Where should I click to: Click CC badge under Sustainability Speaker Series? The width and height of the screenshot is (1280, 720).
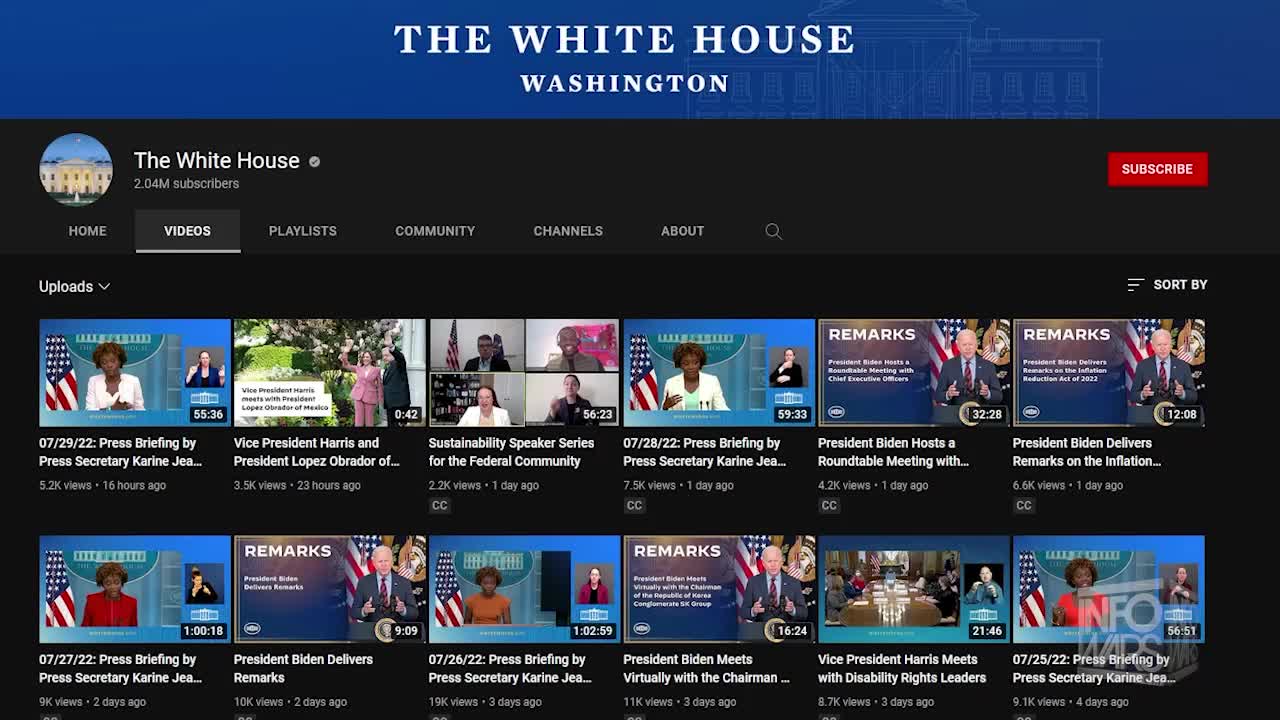tap(439, 506)
